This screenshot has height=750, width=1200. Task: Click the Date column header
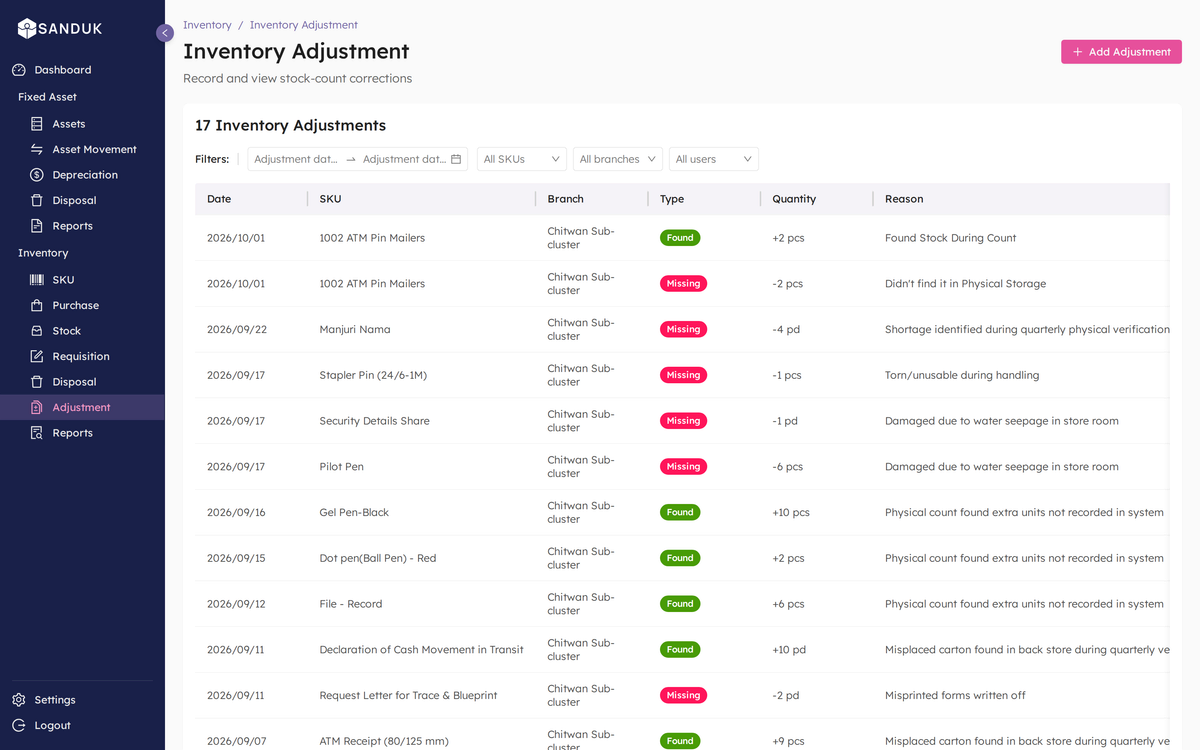click(x=251, y=199)
